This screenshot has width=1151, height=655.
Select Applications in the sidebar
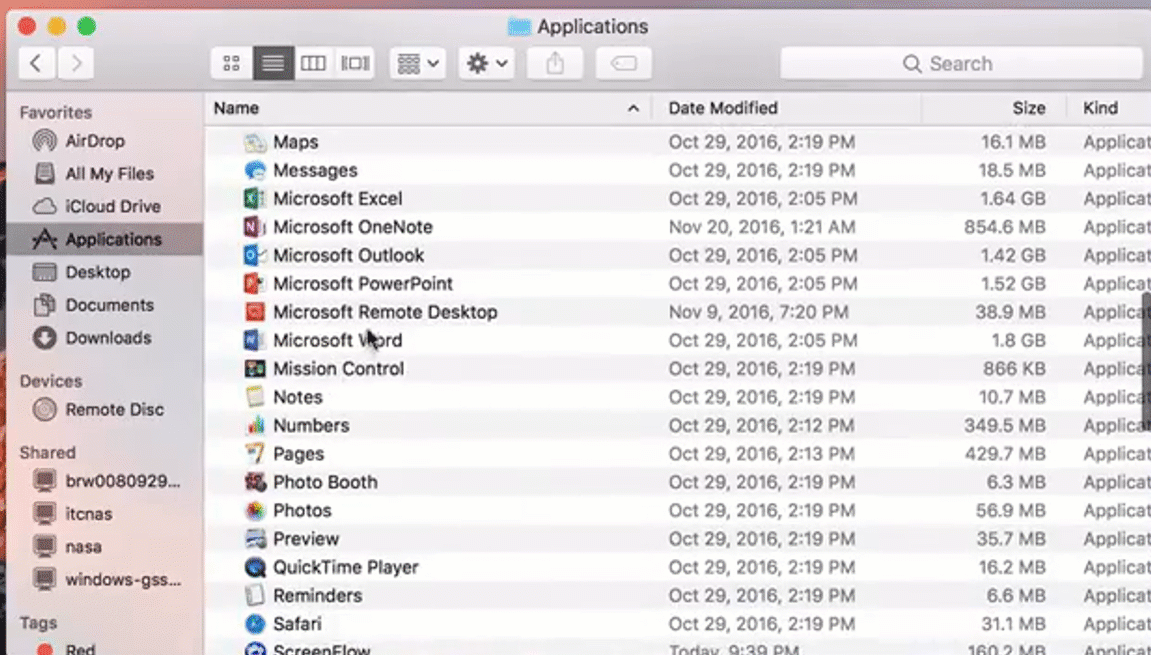(x=104, y=239)
